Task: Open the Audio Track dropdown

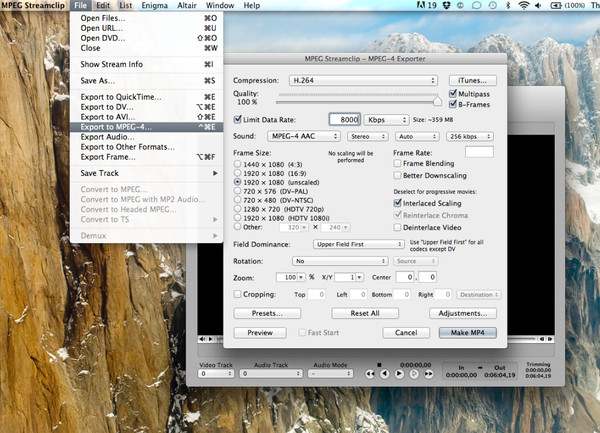Action: tap(271, 374)
